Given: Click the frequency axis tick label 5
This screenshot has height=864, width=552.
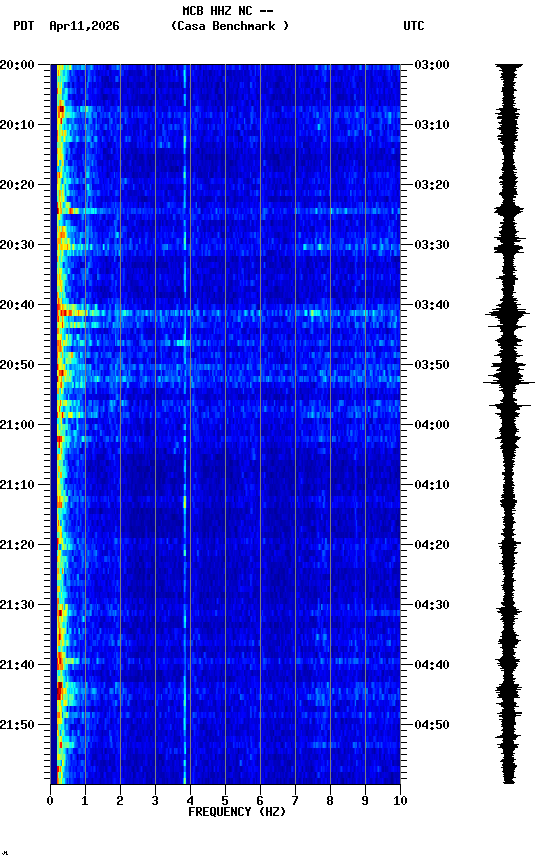Looking at the screenshot, I should (x=225, y=801).
